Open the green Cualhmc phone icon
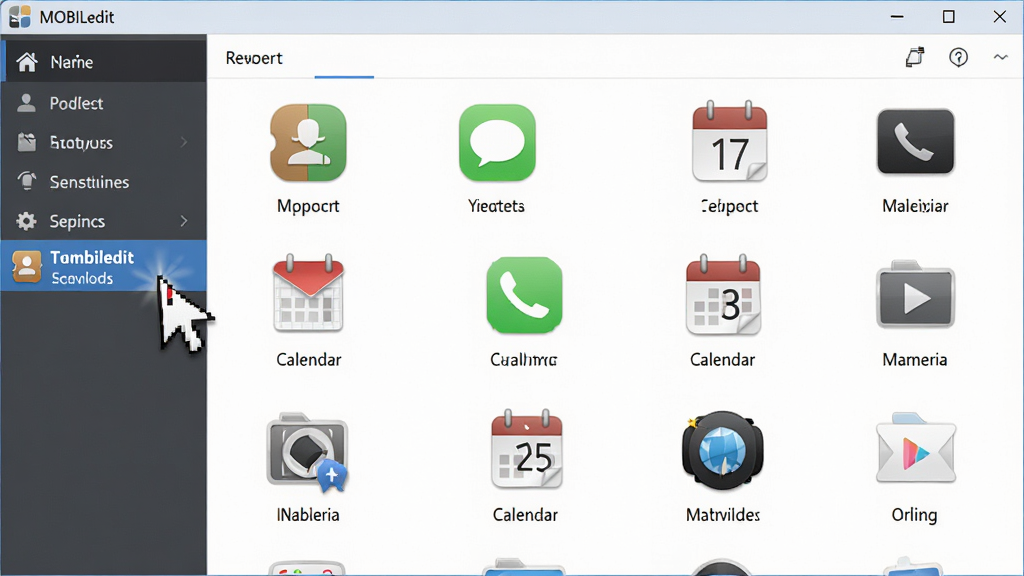The image size is (1024, 576). [x=524, y=295]
